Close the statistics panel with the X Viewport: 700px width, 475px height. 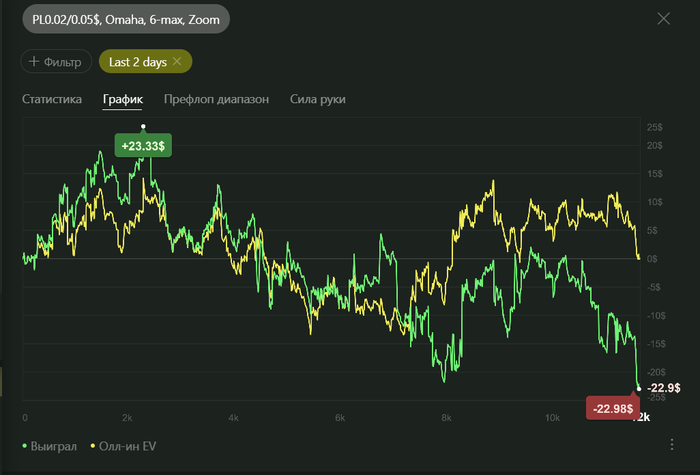(x=663, y=18)
